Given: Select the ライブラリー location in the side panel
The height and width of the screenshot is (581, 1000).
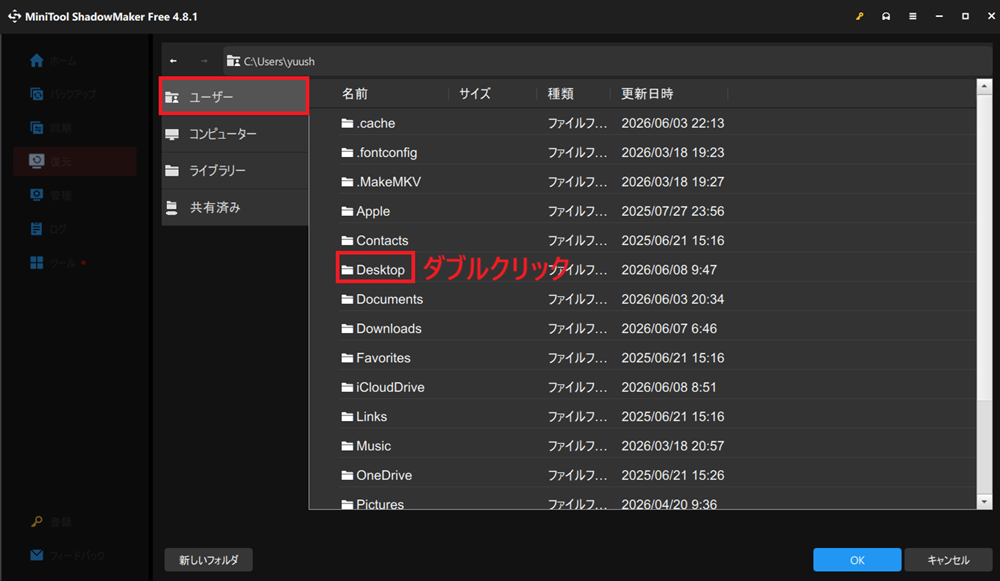Looking at the screenshot, I should [234, 171].
